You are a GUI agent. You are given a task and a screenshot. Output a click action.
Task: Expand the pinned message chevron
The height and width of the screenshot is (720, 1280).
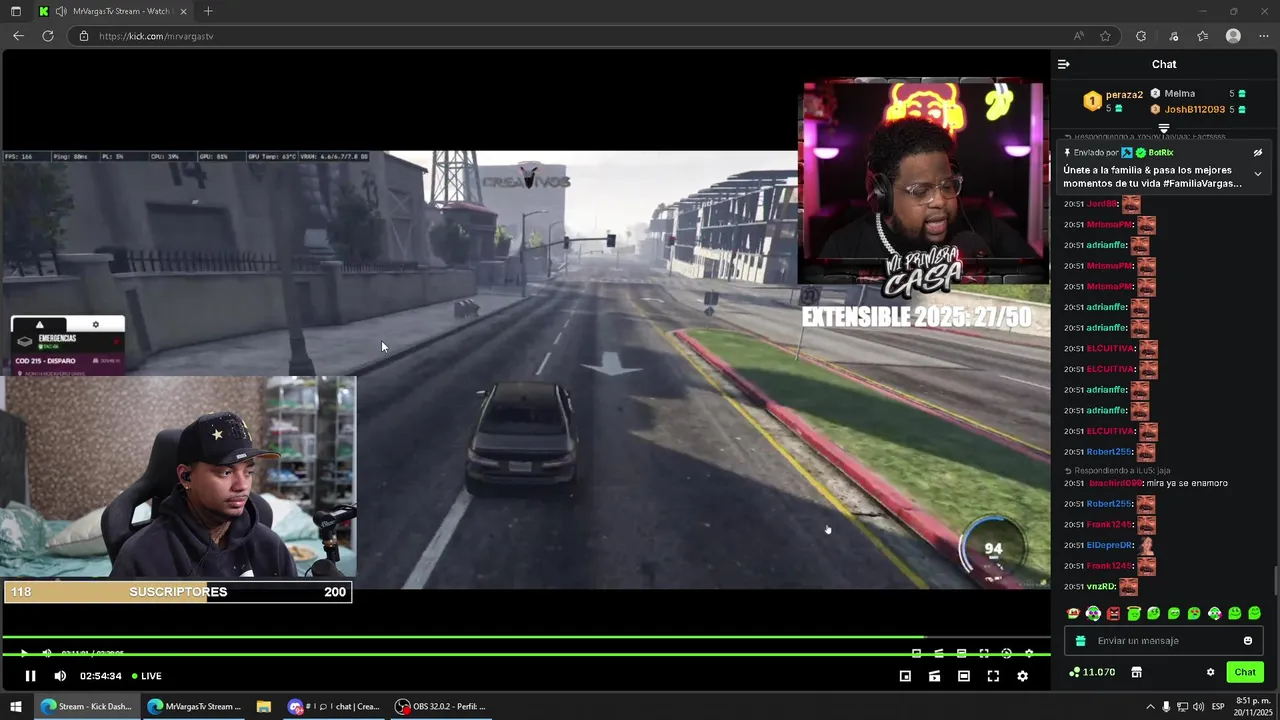pyautogui.click(x=1258, y=174)
